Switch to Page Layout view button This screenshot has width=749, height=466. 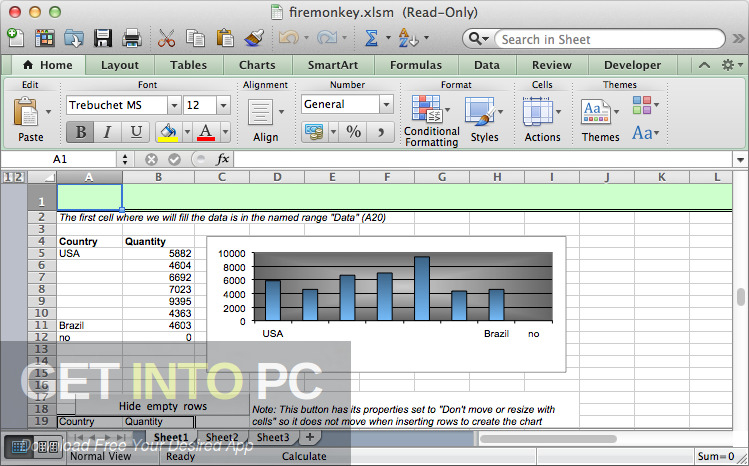pos(48,447)
